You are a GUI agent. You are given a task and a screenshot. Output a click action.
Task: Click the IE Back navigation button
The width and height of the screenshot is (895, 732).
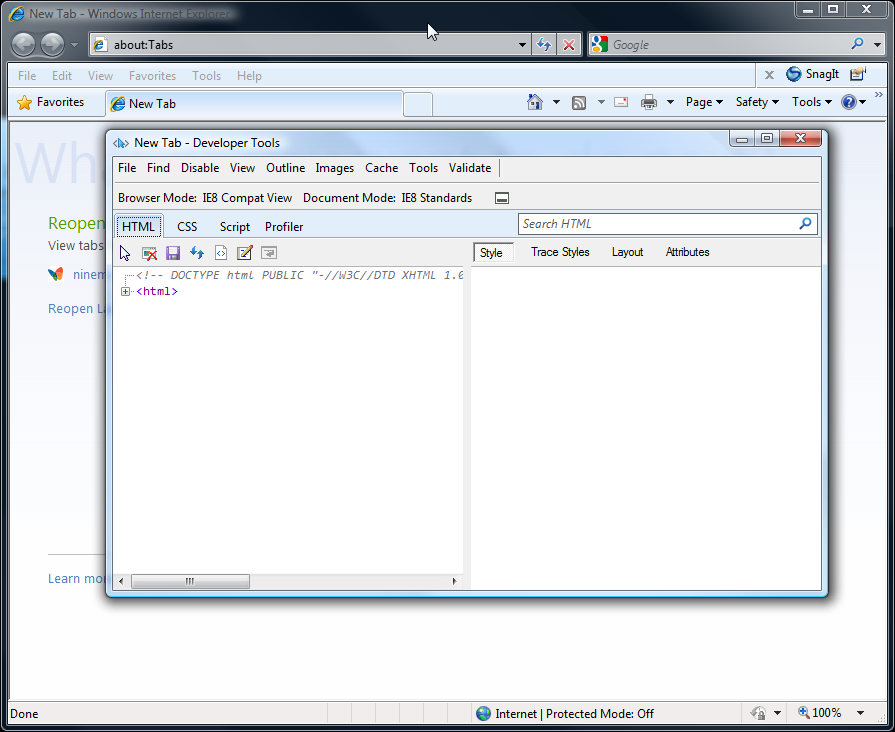click(x=24, y=45)
